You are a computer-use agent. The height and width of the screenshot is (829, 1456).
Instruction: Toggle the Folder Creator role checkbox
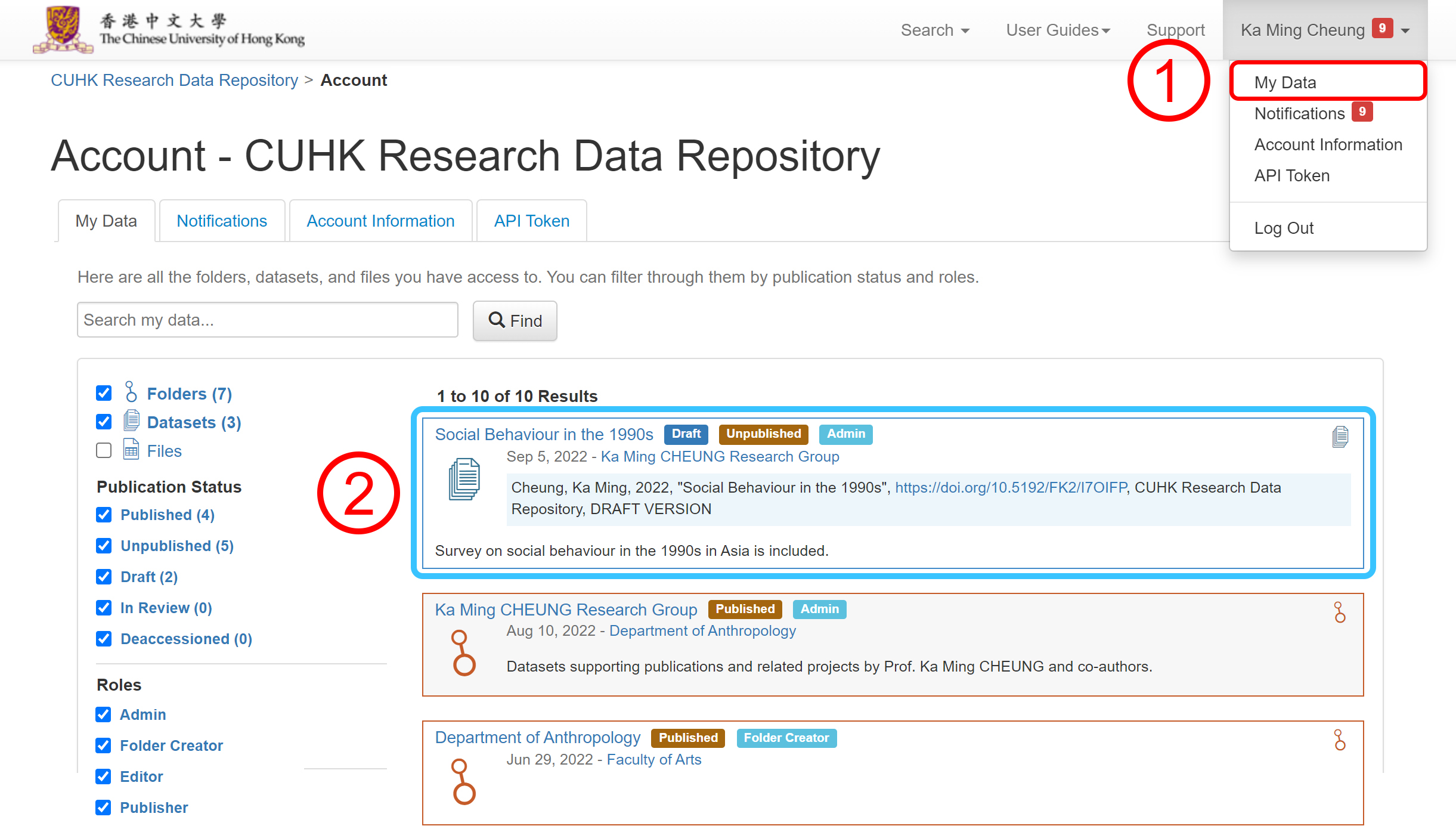(103, 746)
